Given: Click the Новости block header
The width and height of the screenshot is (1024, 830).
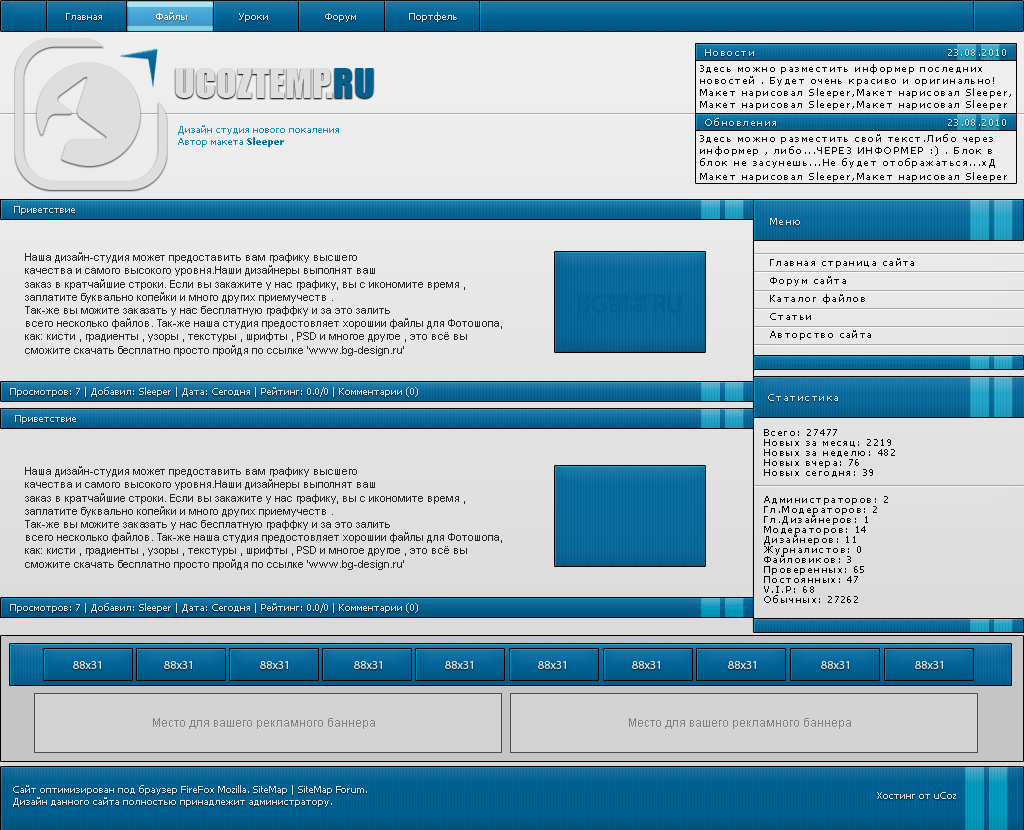Looking at the screenshot, I should click(856, 52).
